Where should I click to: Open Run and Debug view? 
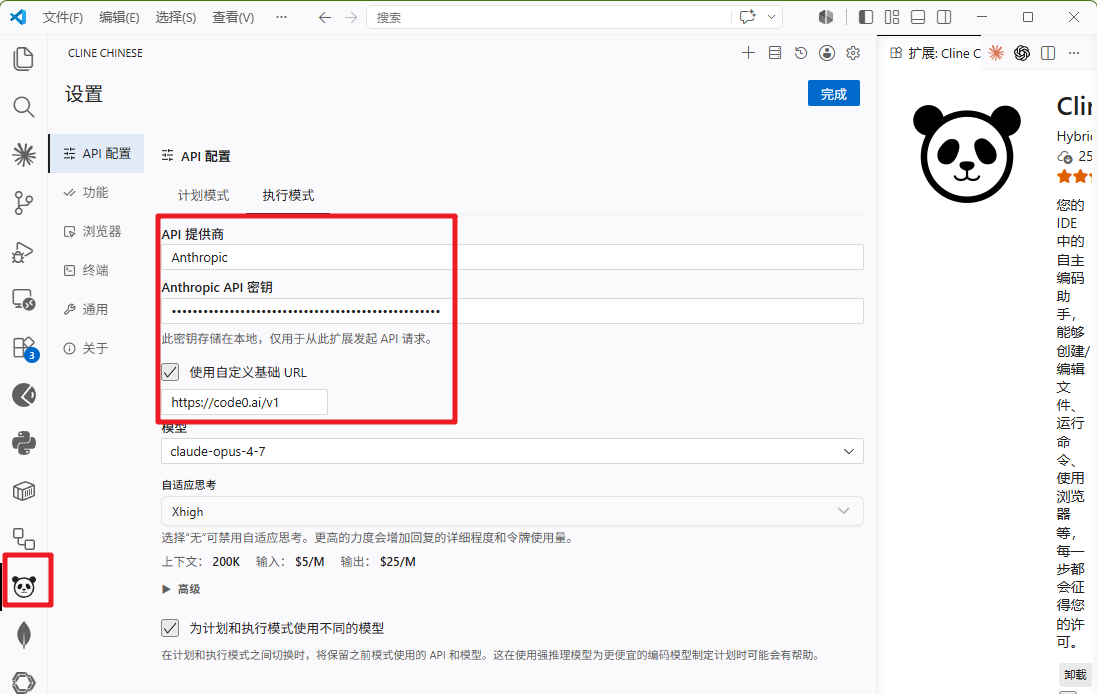pyautogui.click(x=24, y=251)
